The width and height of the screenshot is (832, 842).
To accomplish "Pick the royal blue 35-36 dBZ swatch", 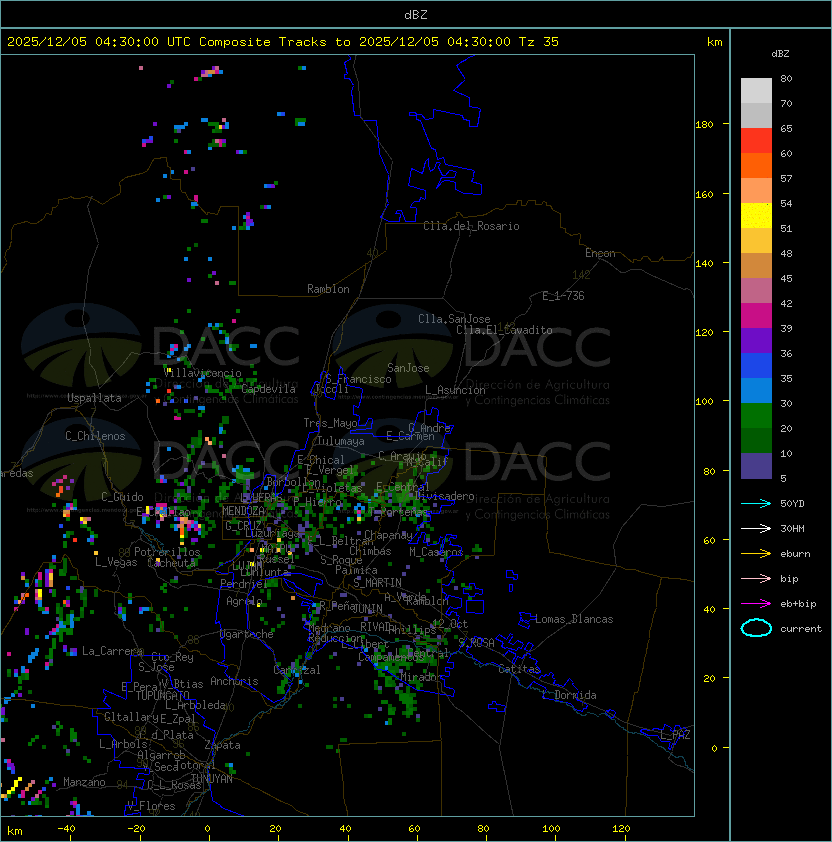I will pos(756,365).
